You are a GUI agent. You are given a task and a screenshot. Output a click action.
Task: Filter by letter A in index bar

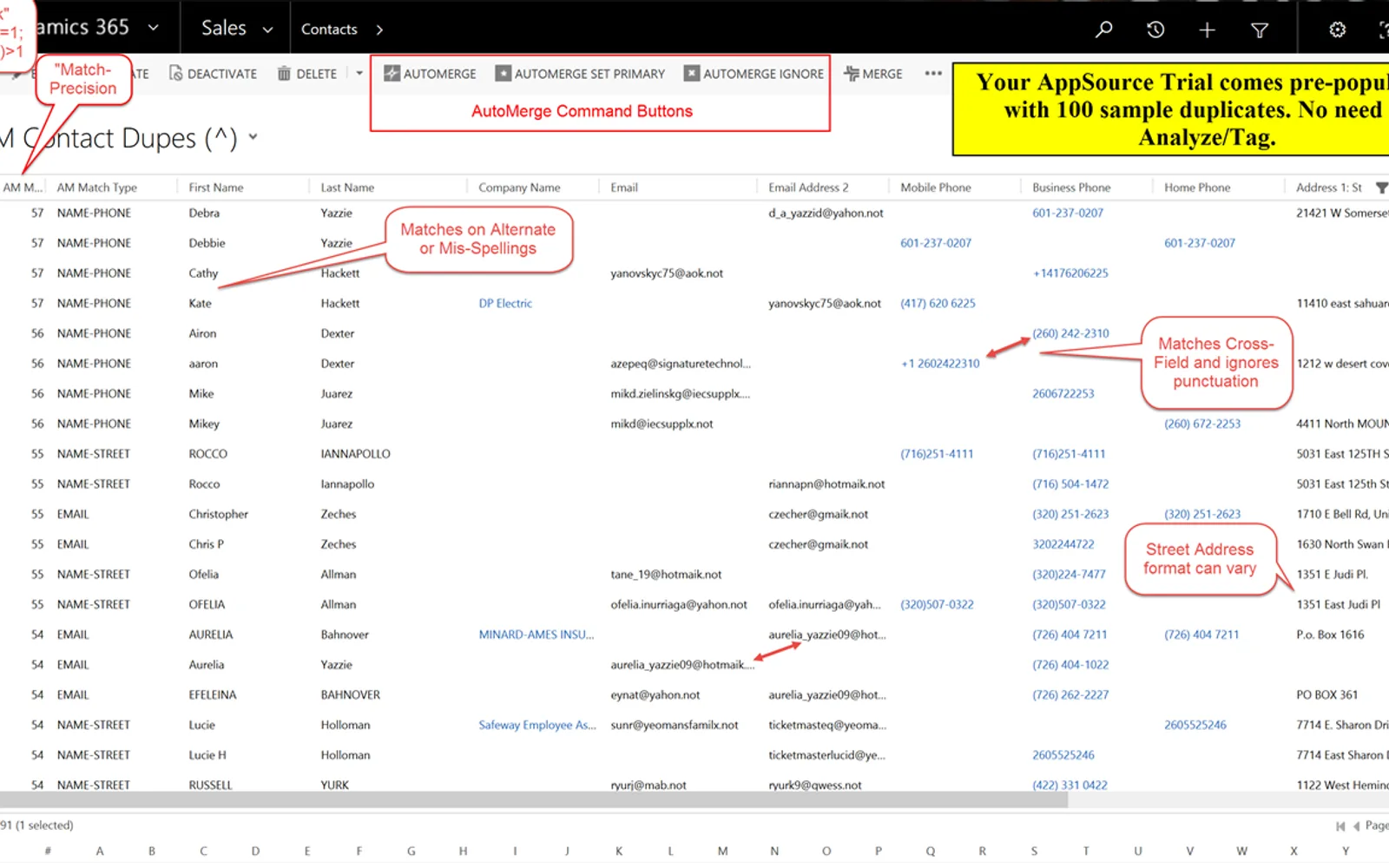(x=100, y=852)
